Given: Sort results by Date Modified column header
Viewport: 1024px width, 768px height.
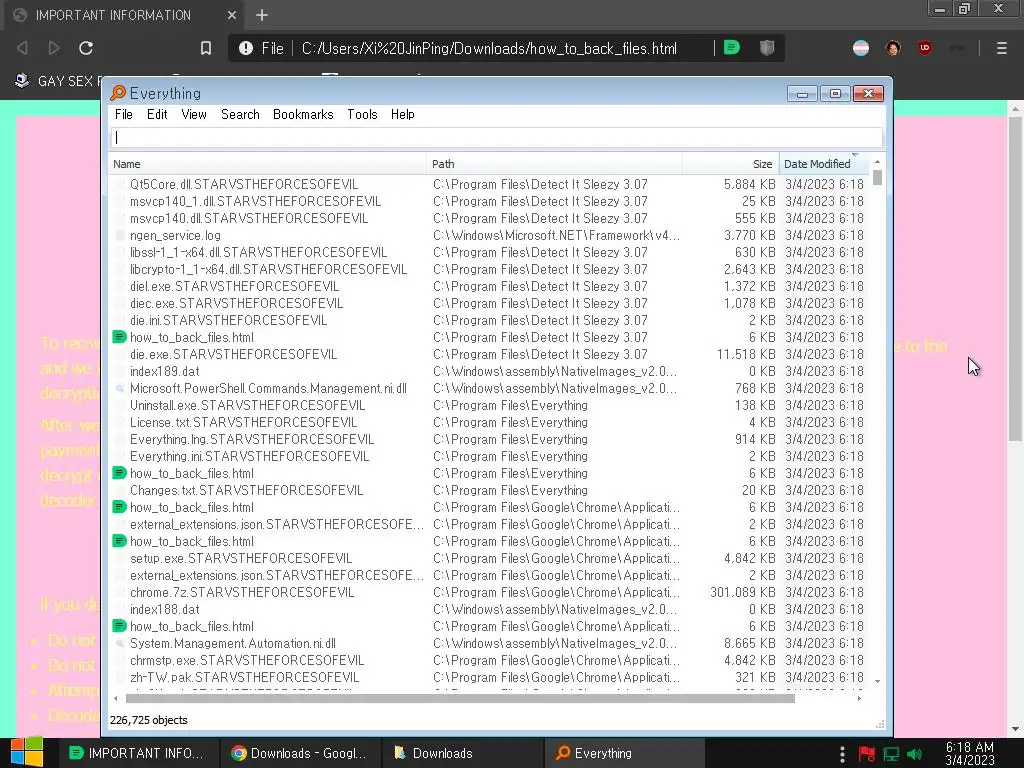Looking at the screenshot, I should [x=824, y=164].
